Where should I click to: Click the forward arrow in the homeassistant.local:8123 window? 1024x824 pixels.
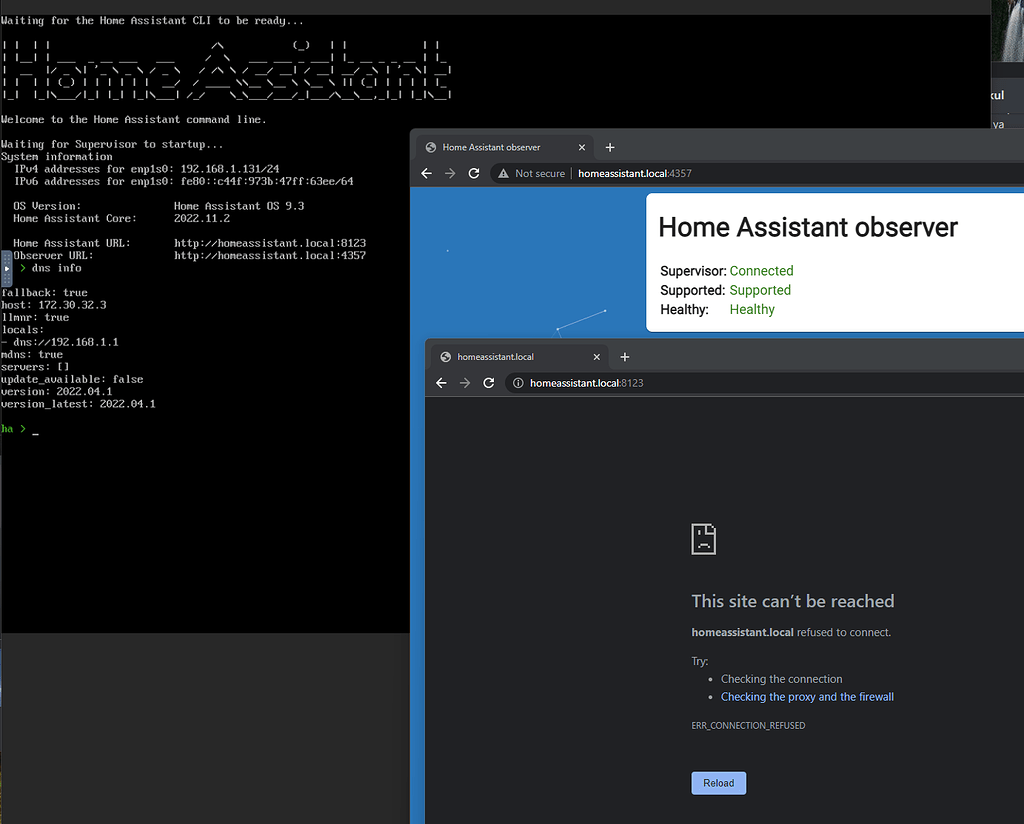click(x=465, y=383)
